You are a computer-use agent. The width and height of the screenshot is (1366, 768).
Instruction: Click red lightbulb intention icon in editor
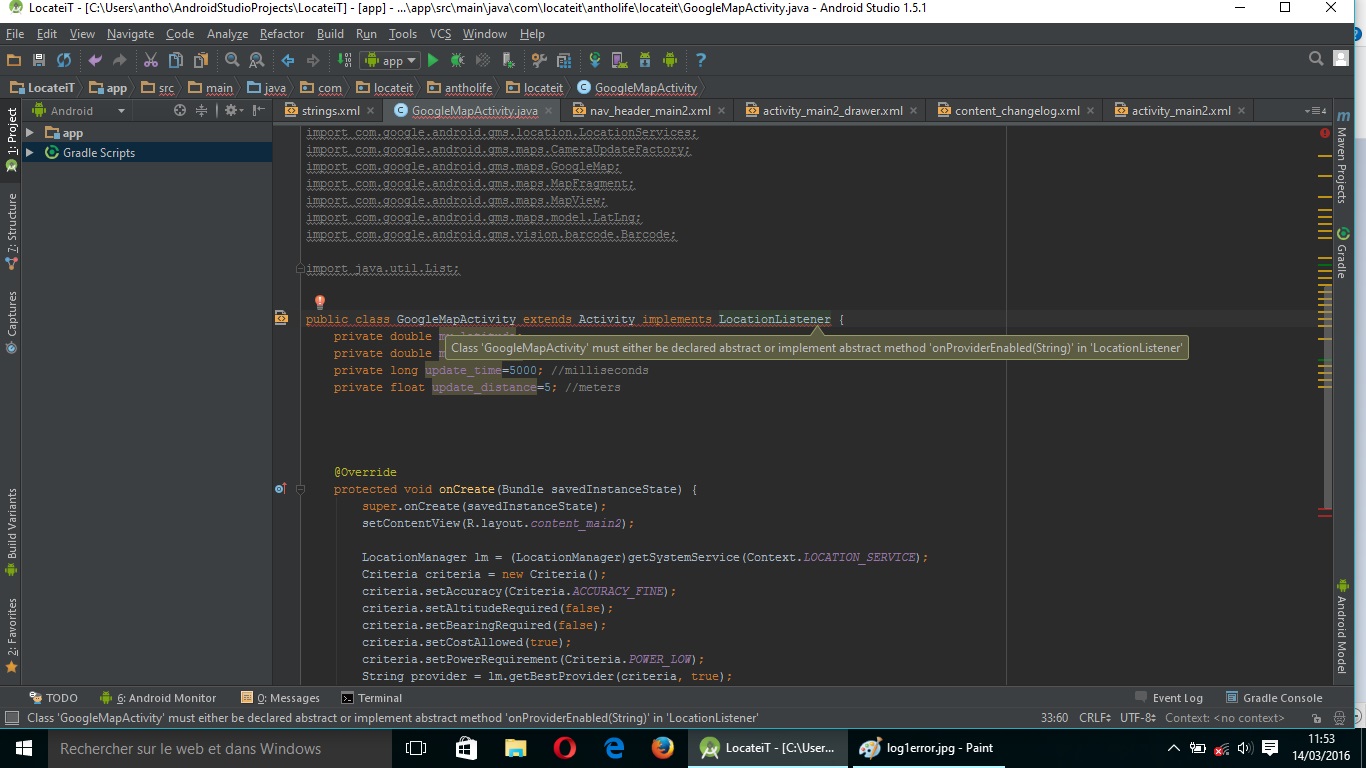pyautogui.click(x=320, y=301)
